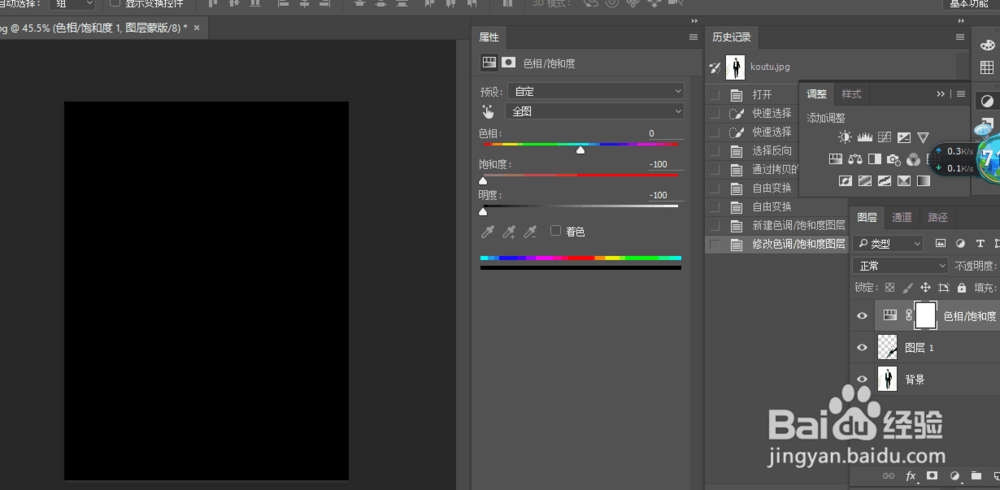Hide 图层 1 layer visibility
Screen dimensions: 1000x490
pyautogui.click(x=862, y=347)
